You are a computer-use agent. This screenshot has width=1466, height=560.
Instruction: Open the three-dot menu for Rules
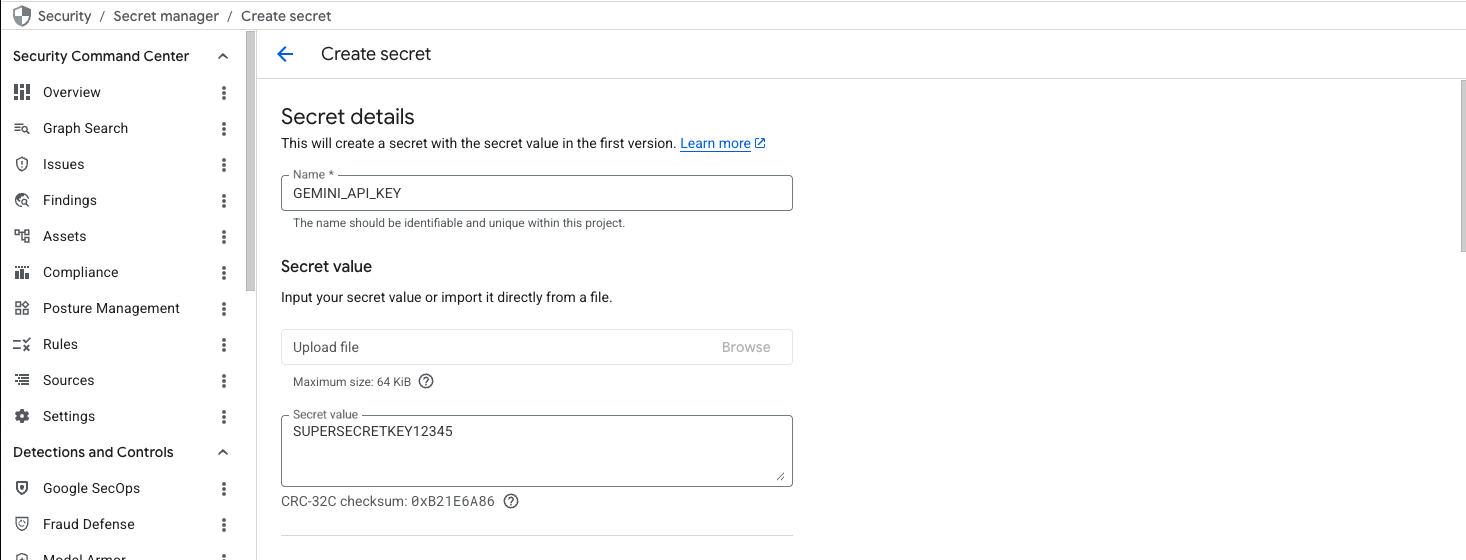(224, 344)
